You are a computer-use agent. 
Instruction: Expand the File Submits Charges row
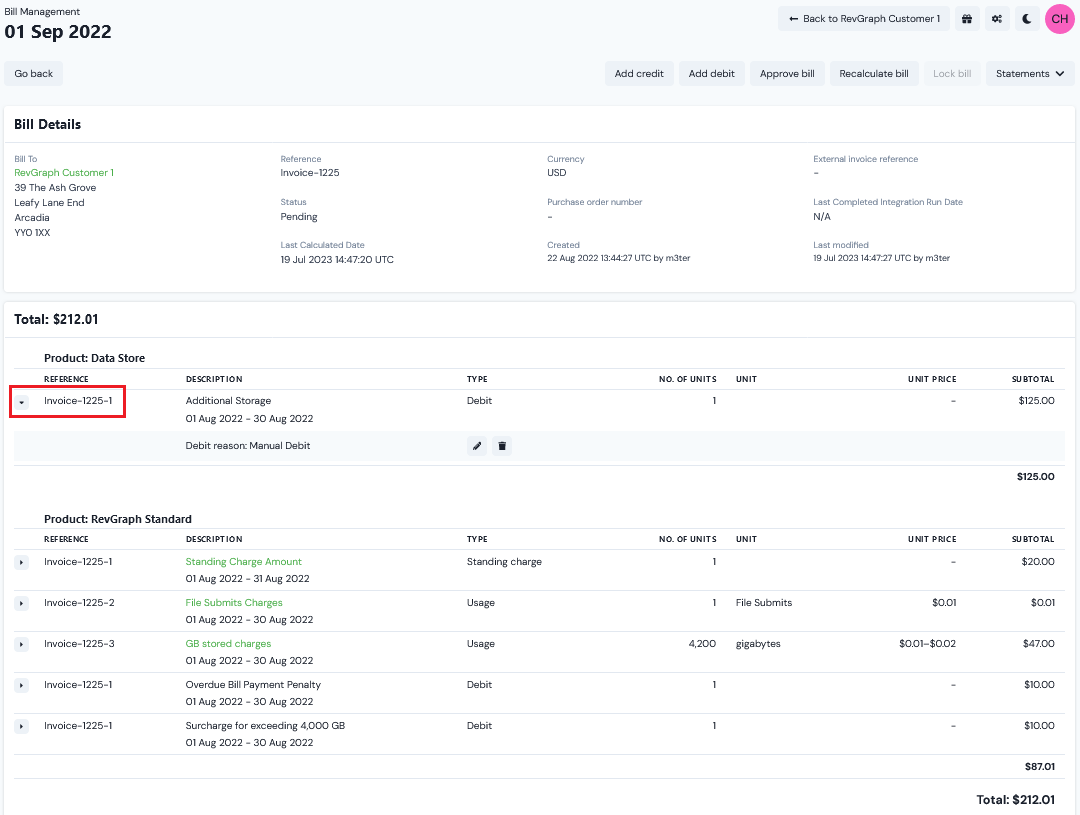click(21, 603)
